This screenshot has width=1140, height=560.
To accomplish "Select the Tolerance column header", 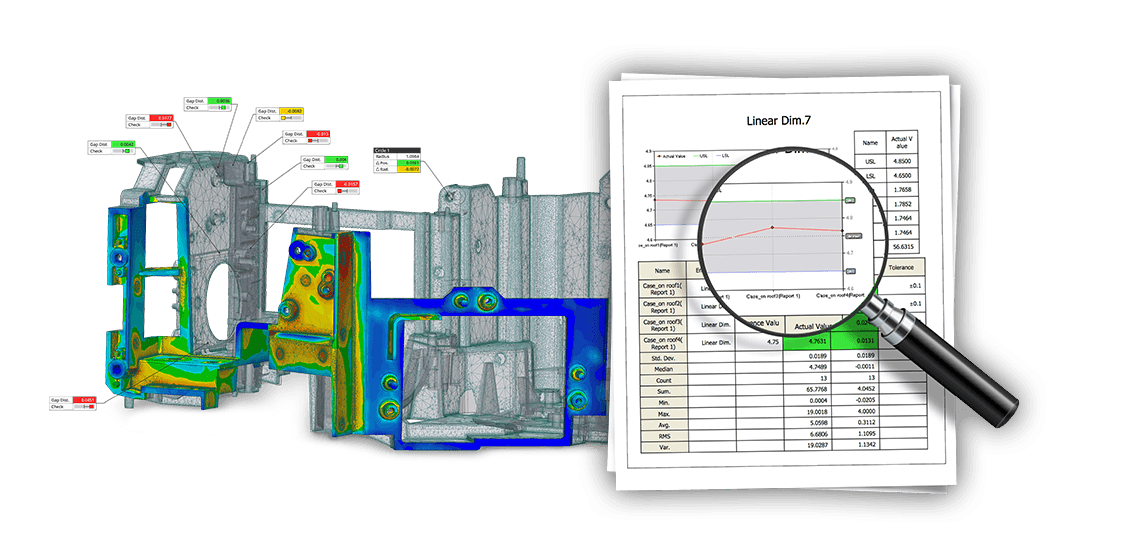I will pos(902,268).
